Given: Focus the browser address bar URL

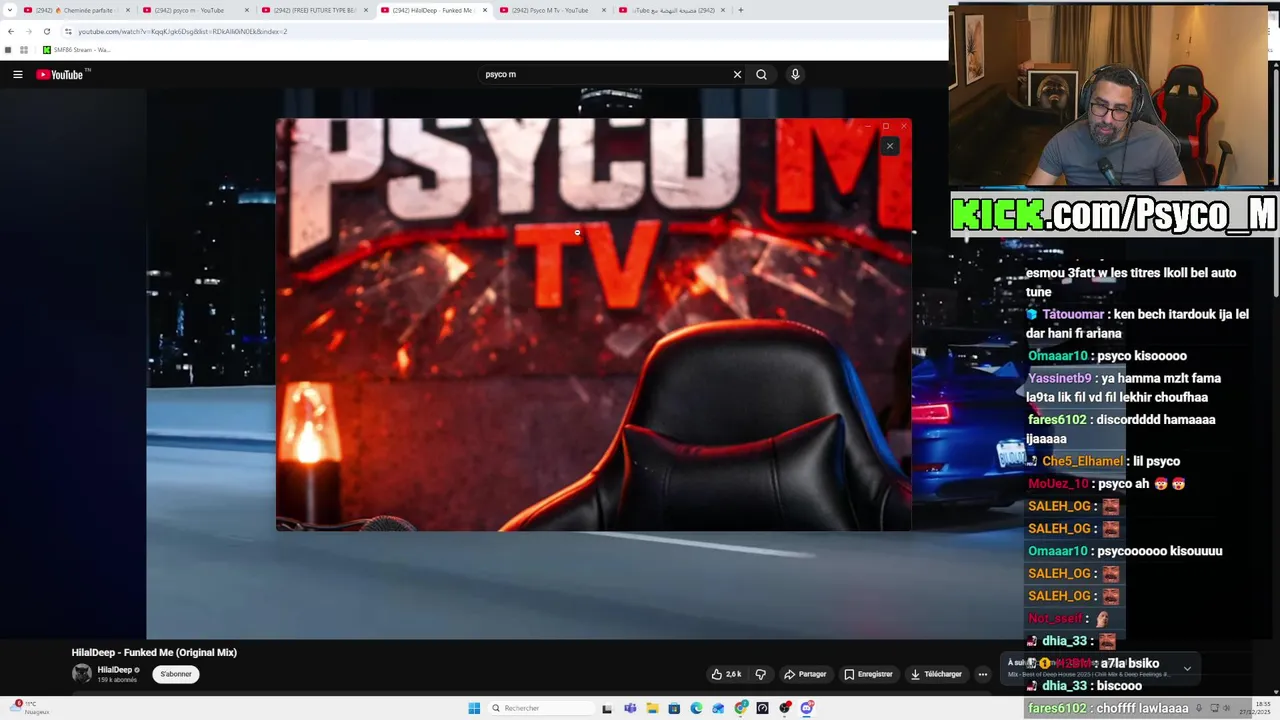Looking at the screenshot, I should pyautogui.click(x=183, y=31).
